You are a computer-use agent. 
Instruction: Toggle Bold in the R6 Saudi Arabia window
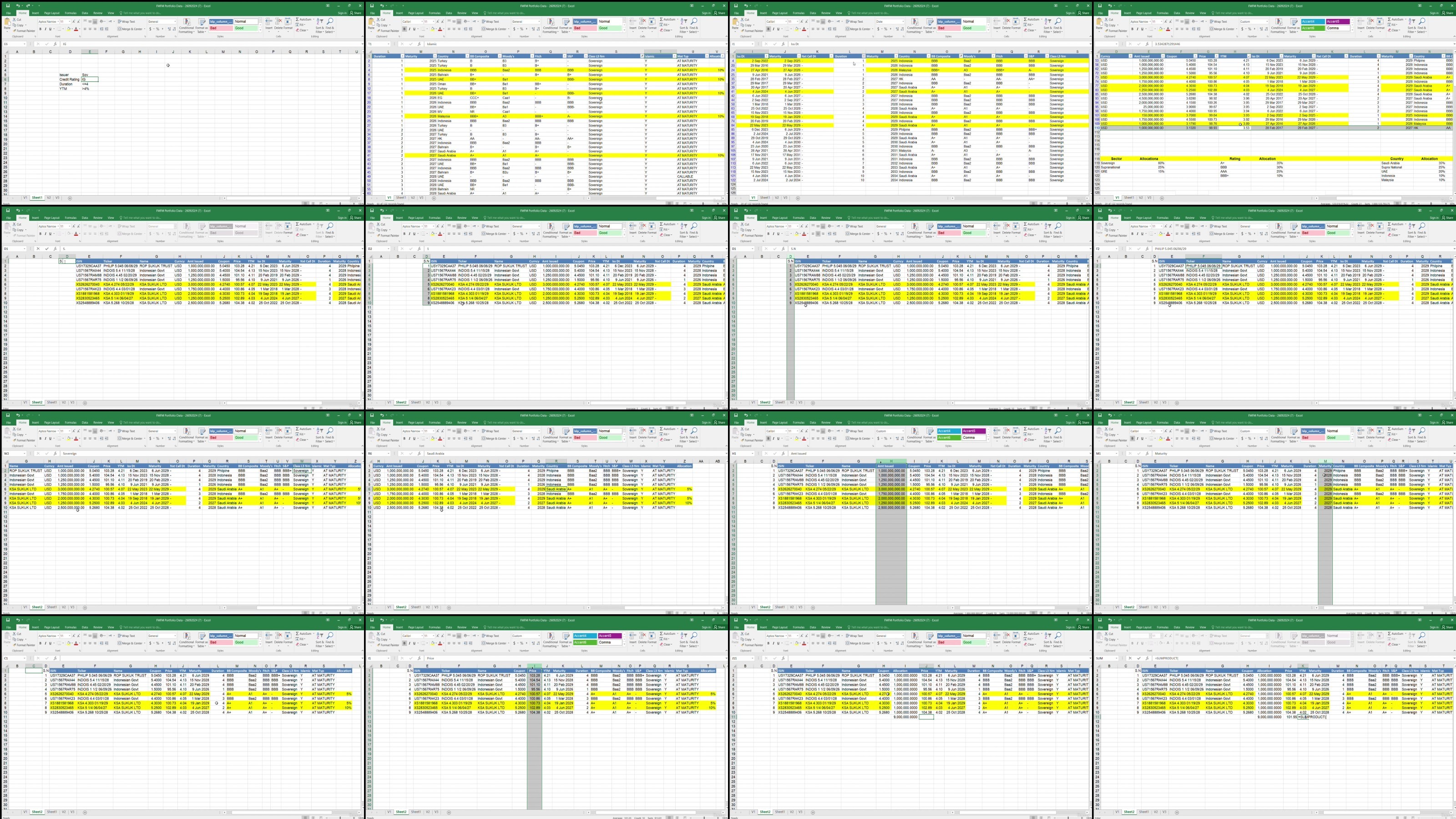point(404,439)
